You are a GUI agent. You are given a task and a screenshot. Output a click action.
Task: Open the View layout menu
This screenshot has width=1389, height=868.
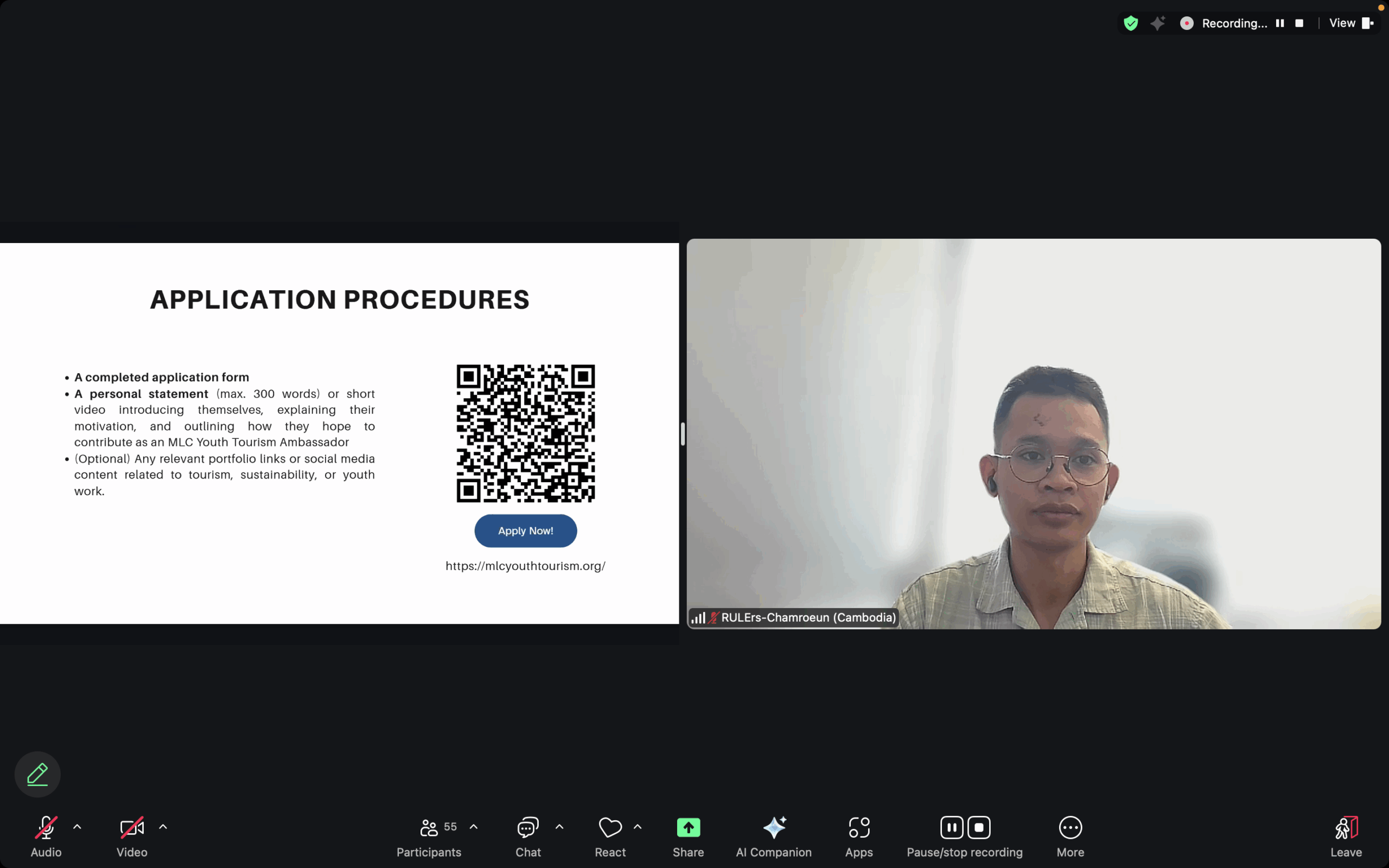[1350, 23]
